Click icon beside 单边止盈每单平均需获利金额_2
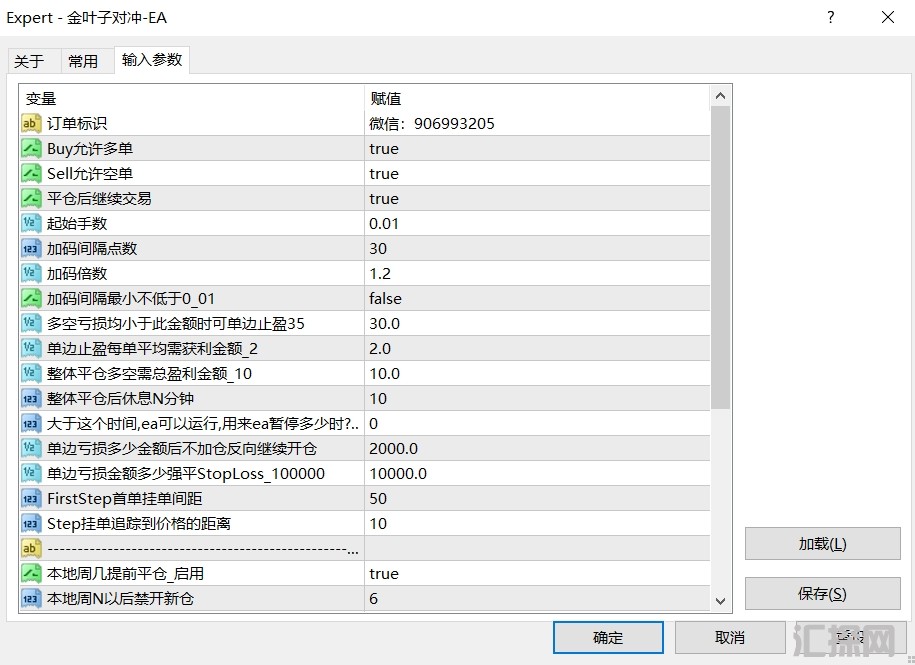Screen dimensions: 915x665 tap(31, 348)
